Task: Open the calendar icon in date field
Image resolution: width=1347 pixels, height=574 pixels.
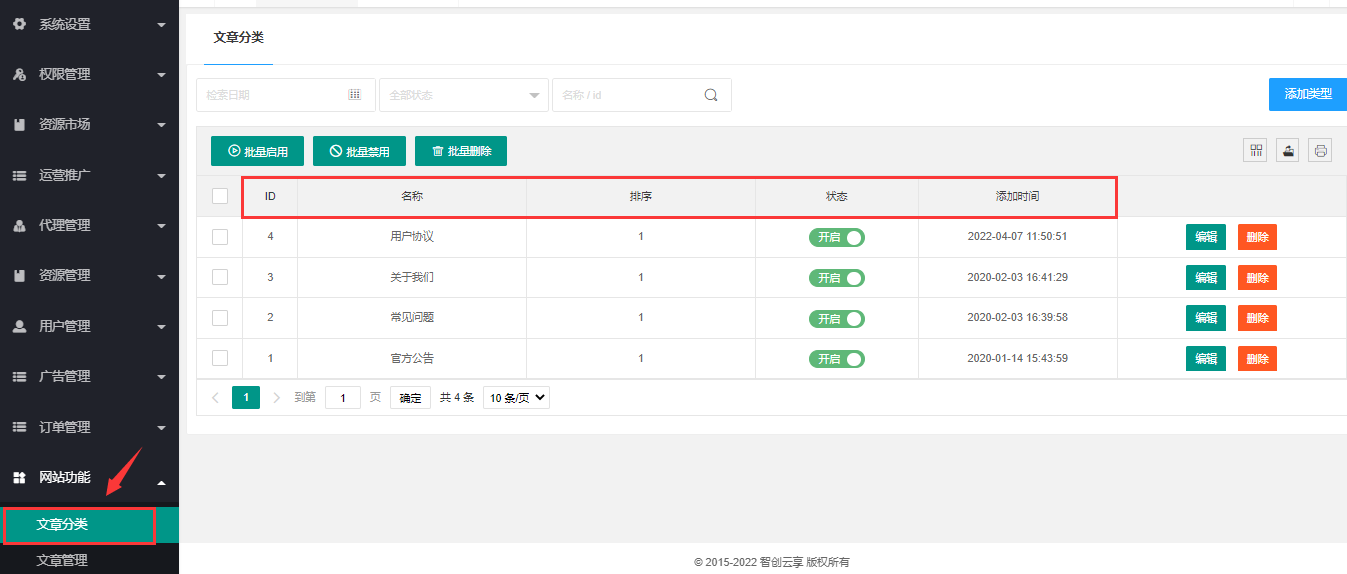Action: pyautogui.click(x=354, y=95)
